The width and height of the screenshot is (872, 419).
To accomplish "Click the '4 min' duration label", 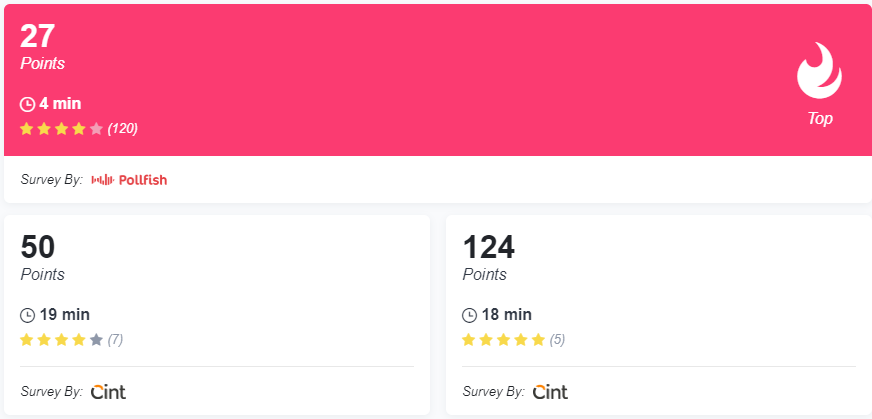I will point(60,104).
